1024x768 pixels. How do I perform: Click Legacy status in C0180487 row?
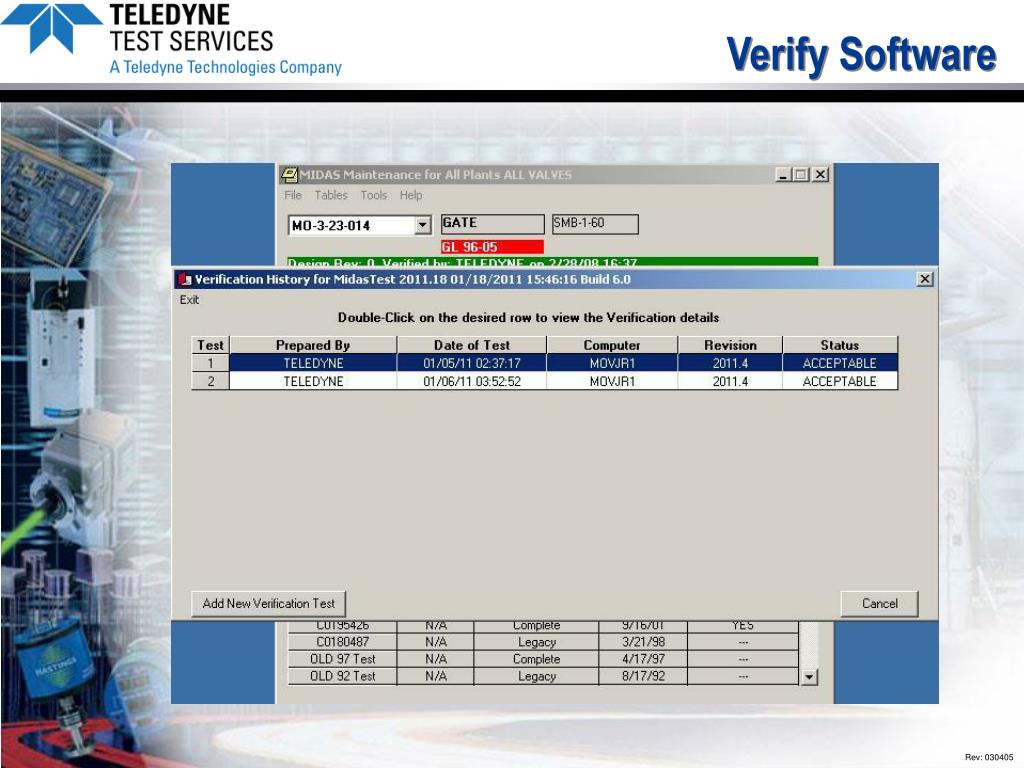[537, 642]
